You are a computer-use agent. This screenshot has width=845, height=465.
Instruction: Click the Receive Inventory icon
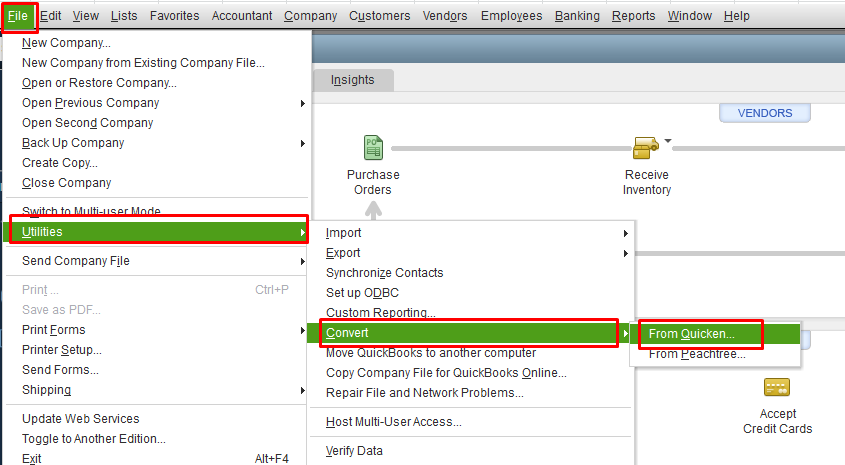coord(646,148)
